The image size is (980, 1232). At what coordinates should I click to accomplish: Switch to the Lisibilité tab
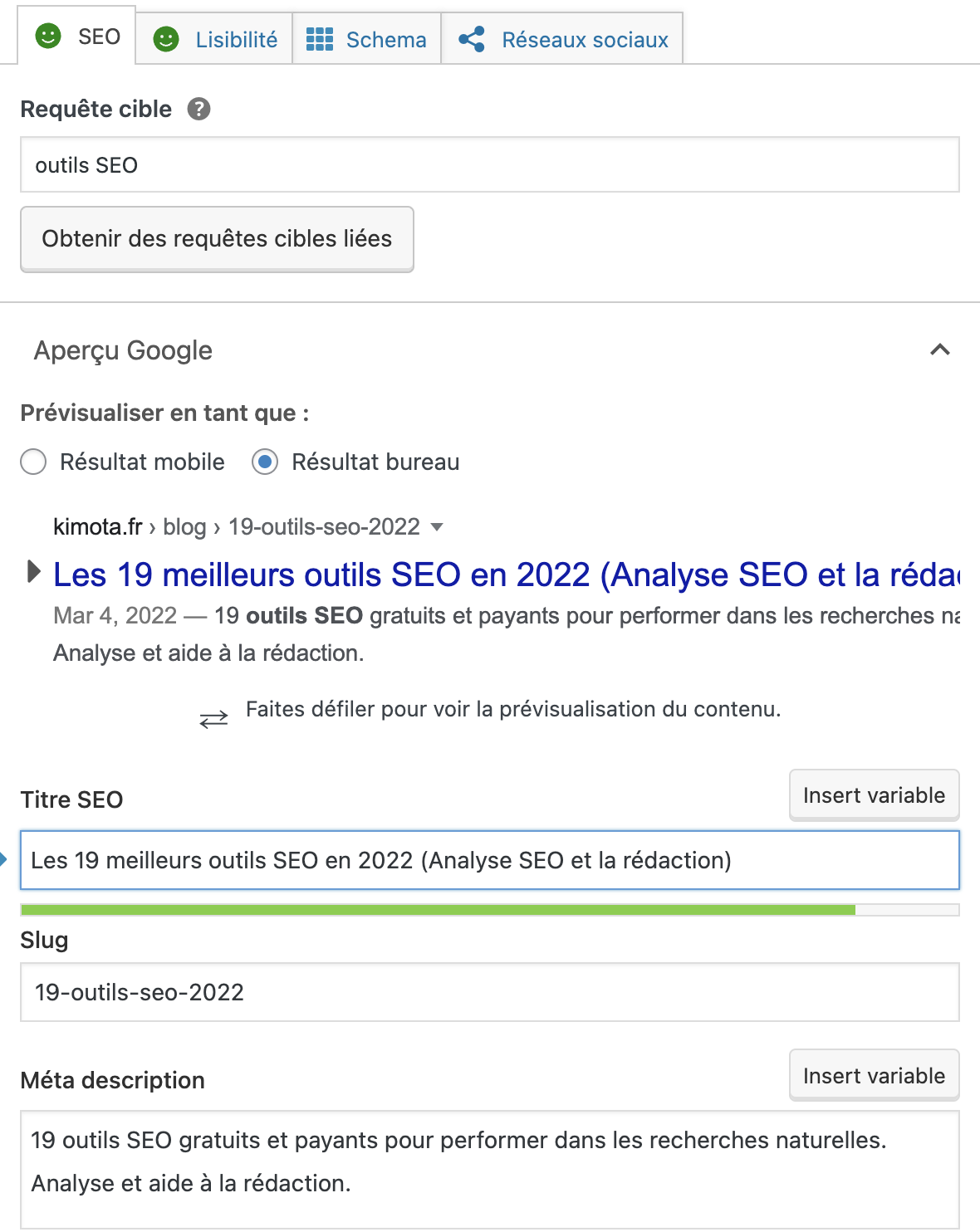point(214,39)
